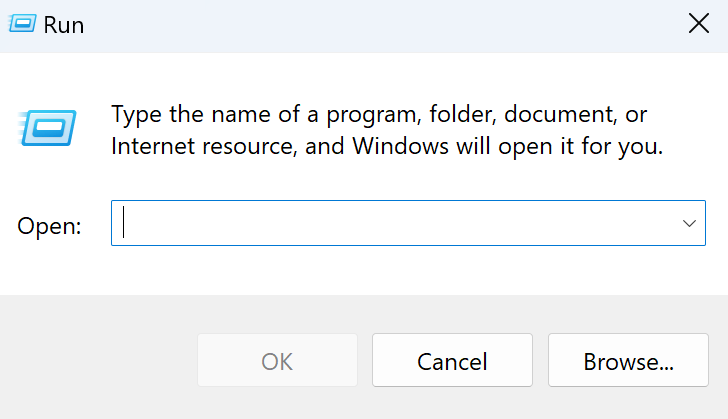Screen dimensions: 728x419
Task: Expand the Open combo box history chevron
Action: point(689,223)
